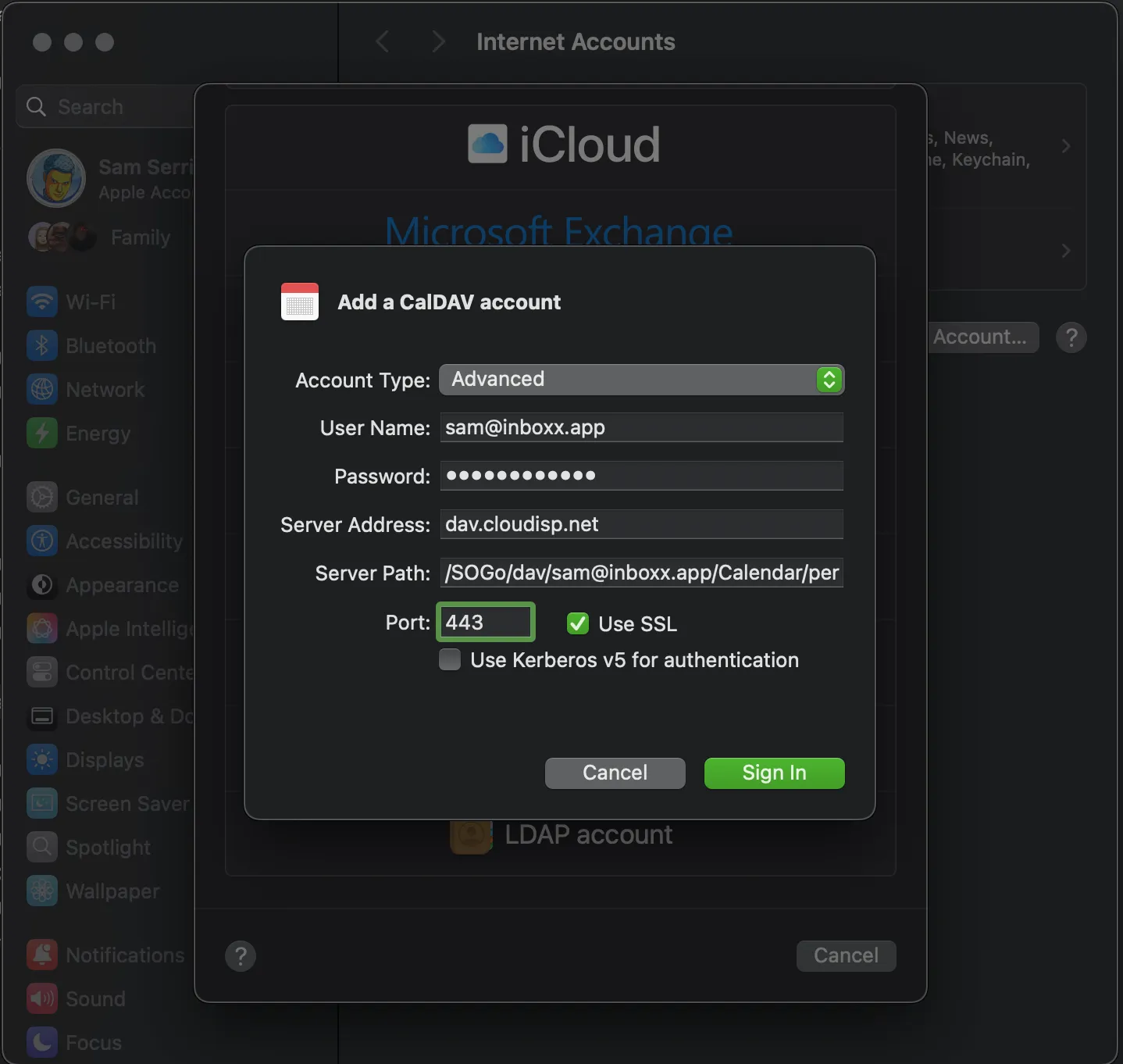Choose iCloud account provider
This screenshot has width=1123, height=1064.
[564, 145]
